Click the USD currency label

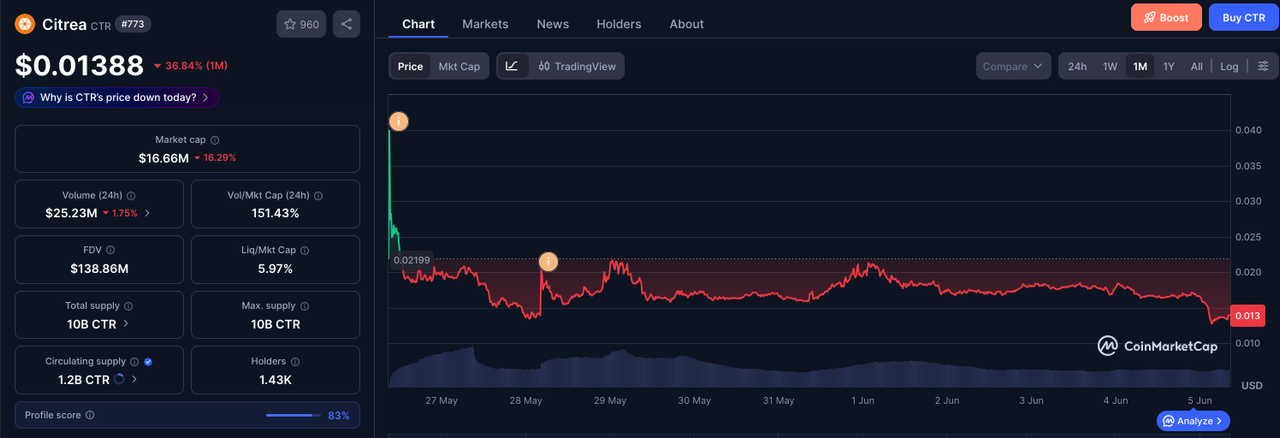(1251, 385)
